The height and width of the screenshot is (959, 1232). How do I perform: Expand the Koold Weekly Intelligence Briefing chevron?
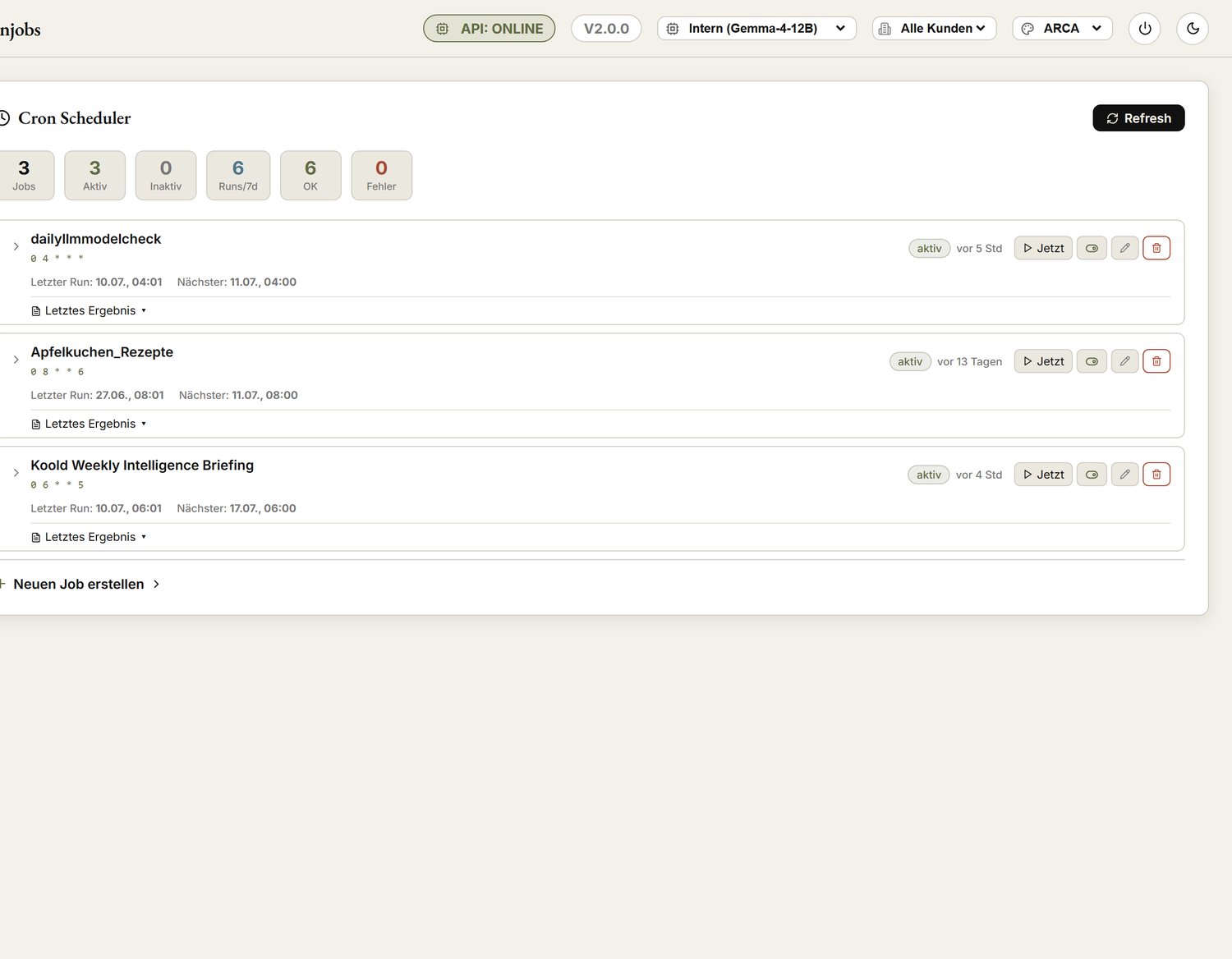[x=16, y=473]
